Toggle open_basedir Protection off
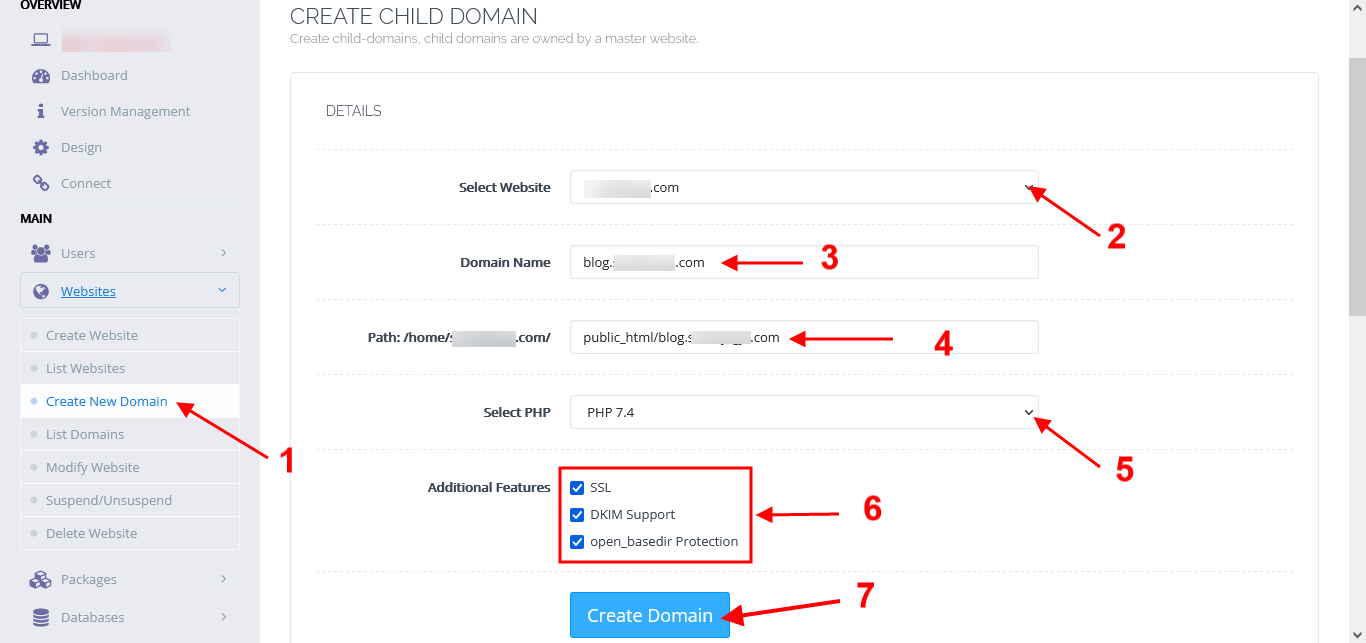This screenshot has width=1366, height=643. point(577,541)
